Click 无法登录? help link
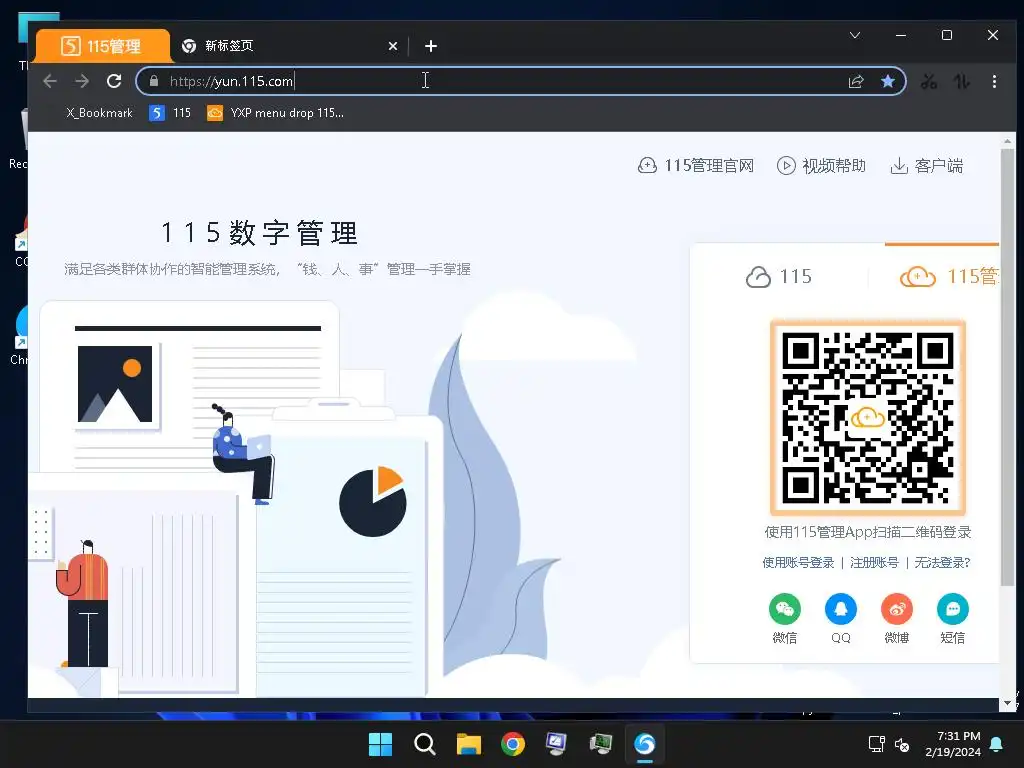Screen dimensions: 1024x768 pos(942,562)
